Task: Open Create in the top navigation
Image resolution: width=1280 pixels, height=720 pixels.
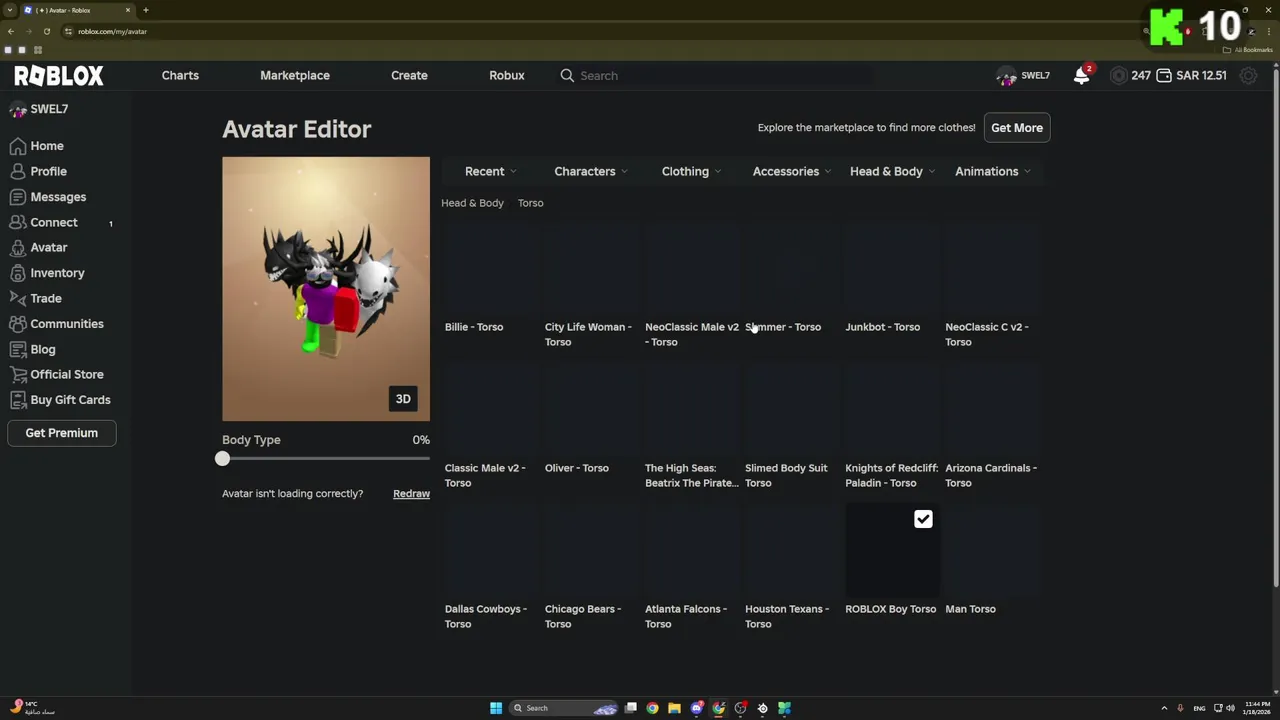Action: tap(409, 75)
